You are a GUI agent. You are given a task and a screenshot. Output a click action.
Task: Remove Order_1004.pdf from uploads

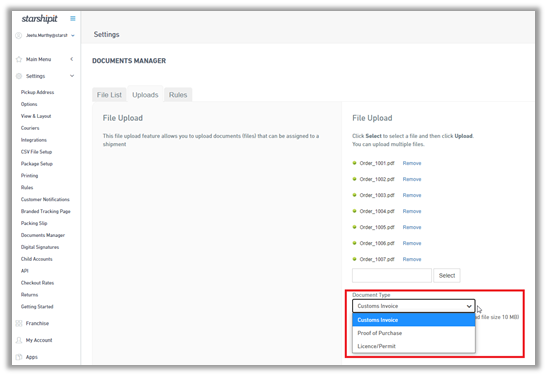pos(412,211)
